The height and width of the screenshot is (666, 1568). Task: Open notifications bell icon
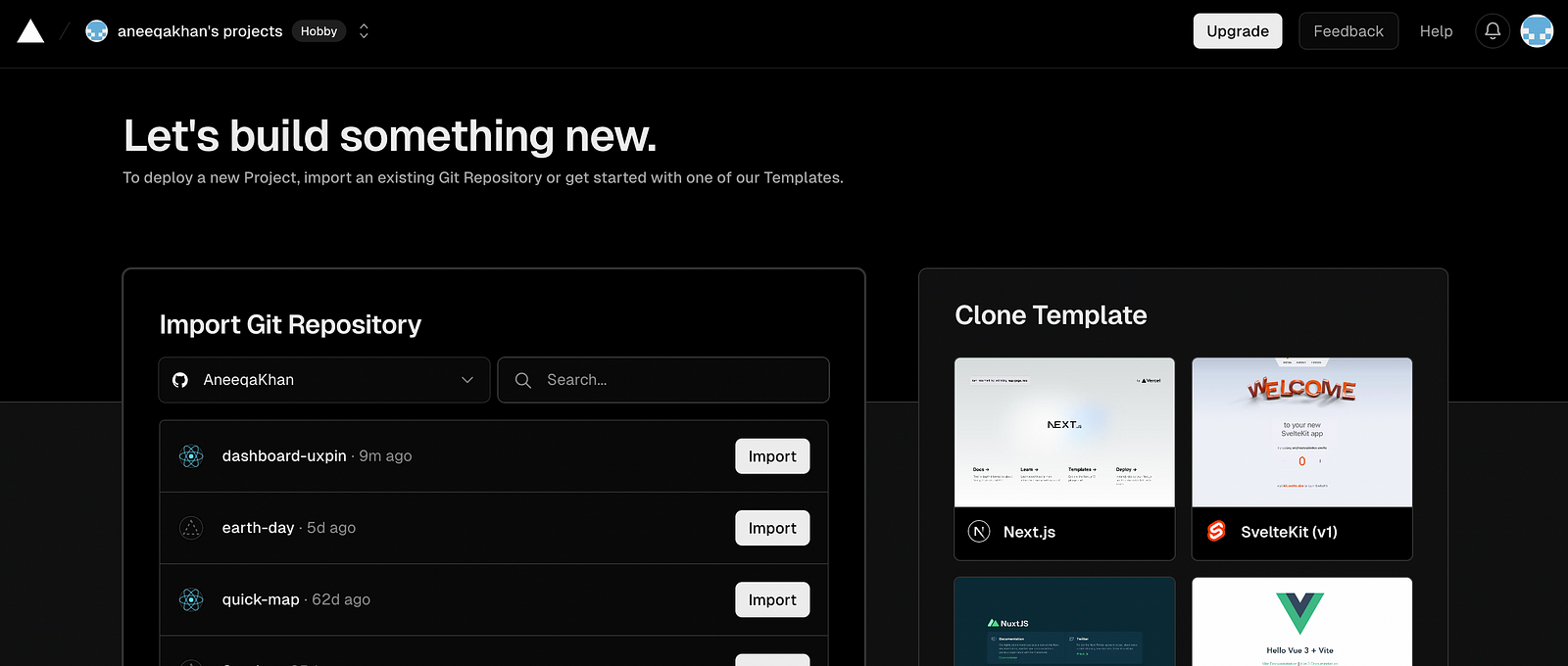click(x=1493, y=31)
